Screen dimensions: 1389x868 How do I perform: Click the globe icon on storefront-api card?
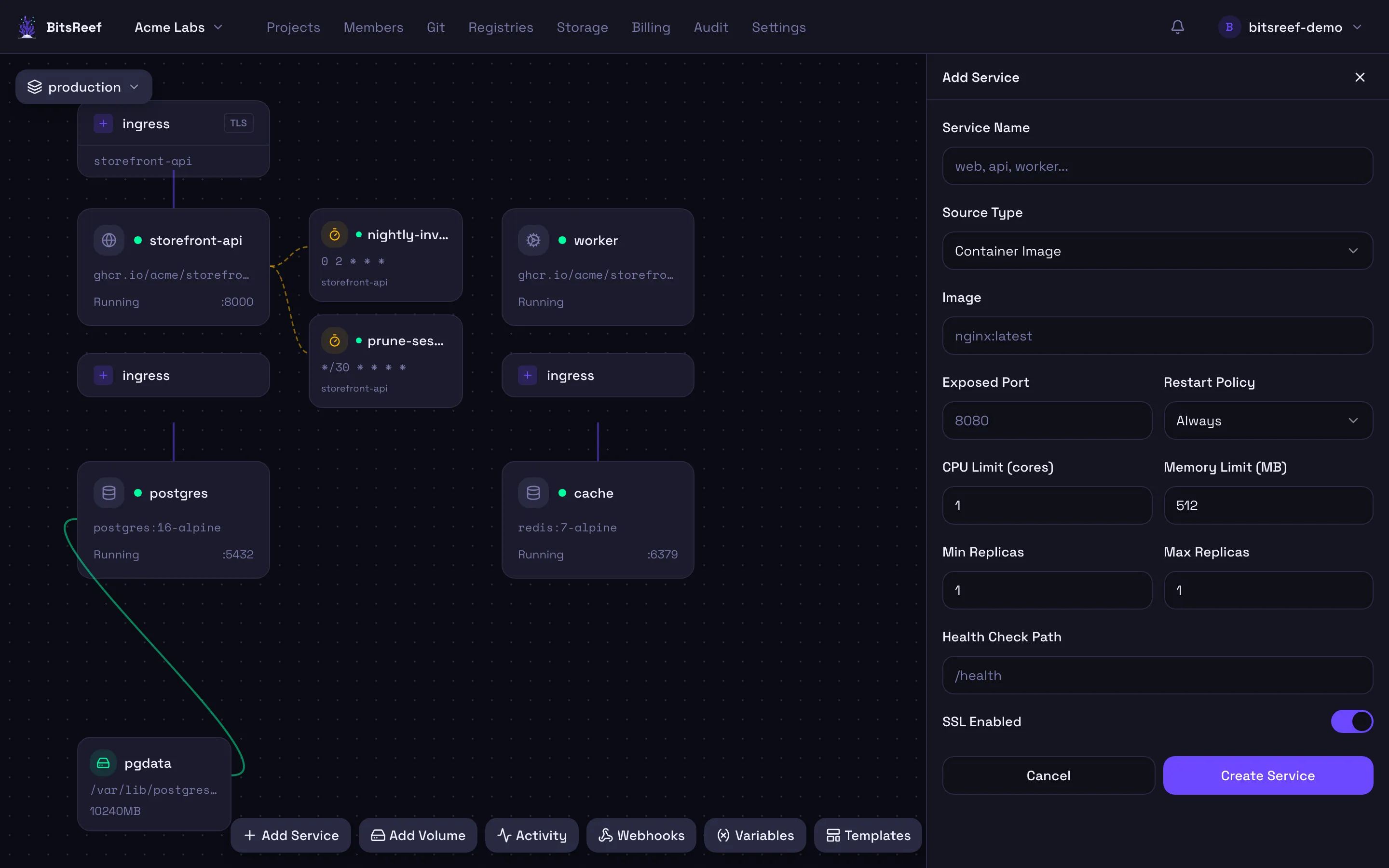coord(109,240)
